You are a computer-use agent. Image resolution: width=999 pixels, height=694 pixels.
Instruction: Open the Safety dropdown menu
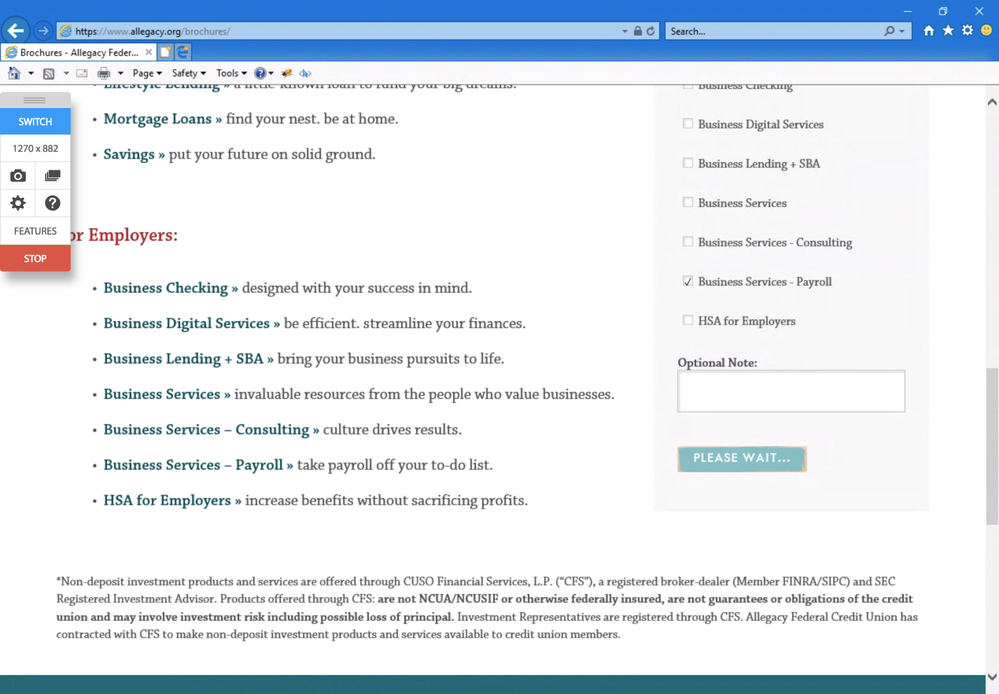pyautogui.click(x=189, y=73)
